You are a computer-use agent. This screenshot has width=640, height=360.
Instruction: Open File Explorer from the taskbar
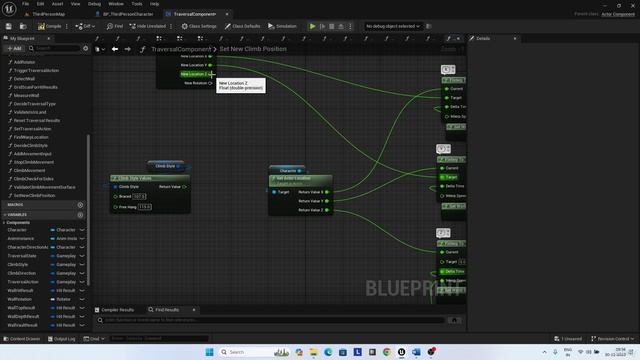pyautogui.click(x=313, y=352)
